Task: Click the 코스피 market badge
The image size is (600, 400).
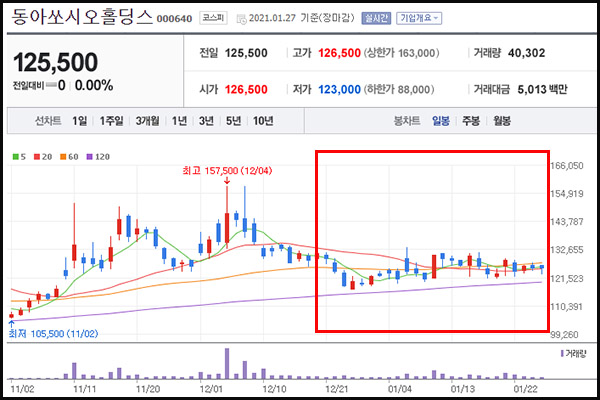Action: point(213,18)
